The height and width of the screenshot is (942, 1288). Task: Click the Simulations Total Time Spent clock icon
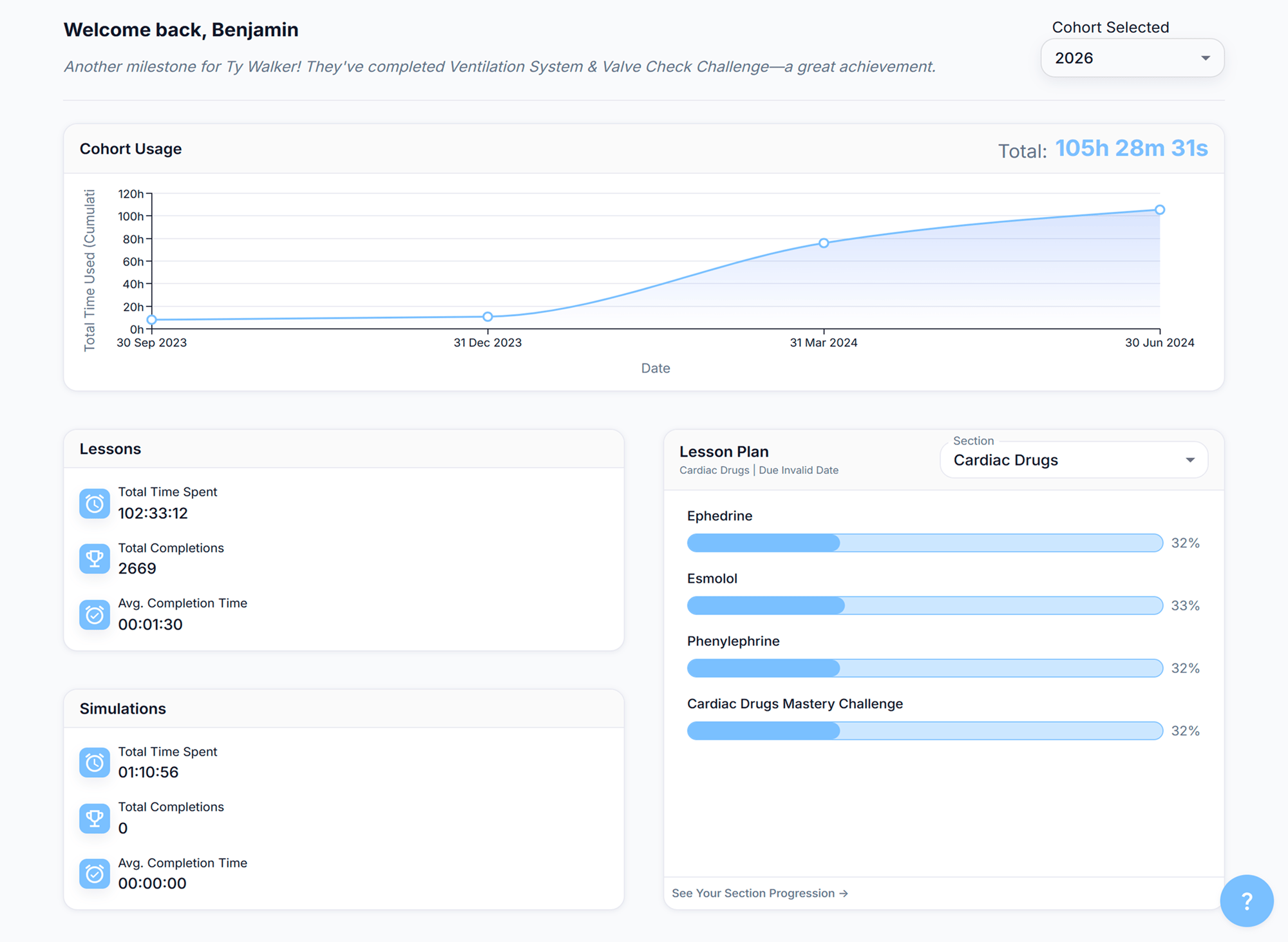pyautogui.click(x=95, y=762)
